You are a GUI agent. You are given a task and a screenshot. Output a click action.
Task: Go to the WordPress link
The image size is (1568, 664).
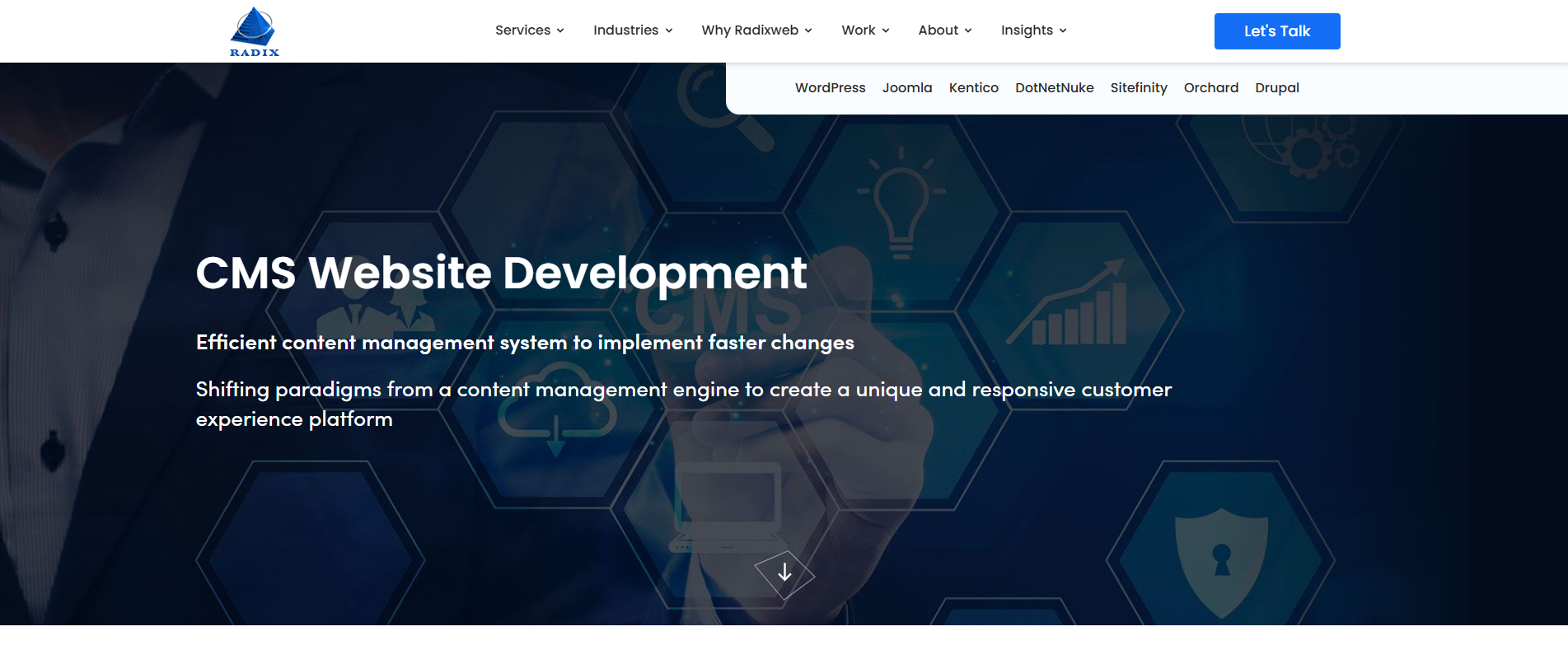[x=830, y=87]
